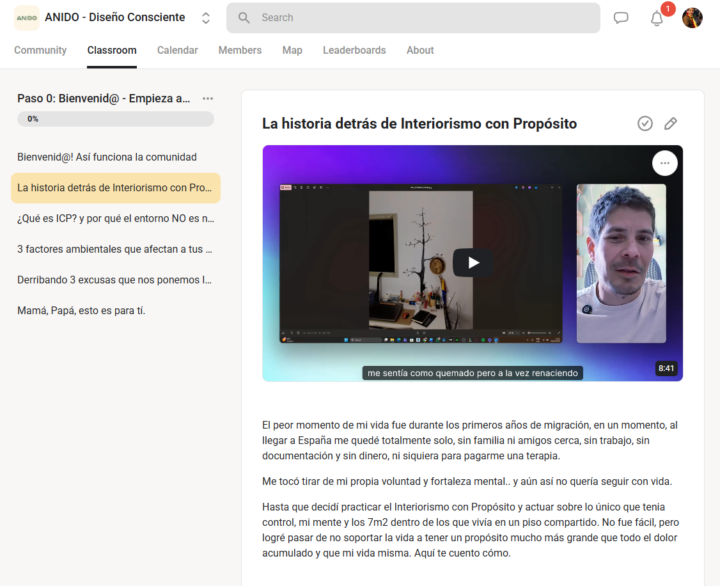The width and height of the screenshot is (720, 586).
Task: Open lesson 3 factores ambientales
Action: (x=115, y=249)
